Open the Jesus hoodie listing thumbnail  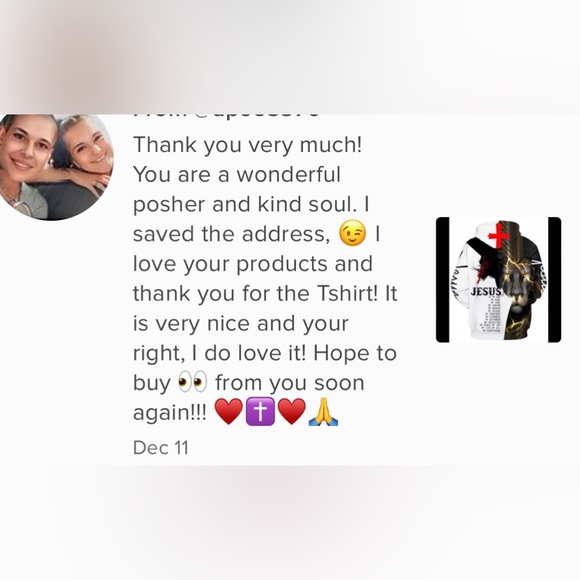(498, 280)
